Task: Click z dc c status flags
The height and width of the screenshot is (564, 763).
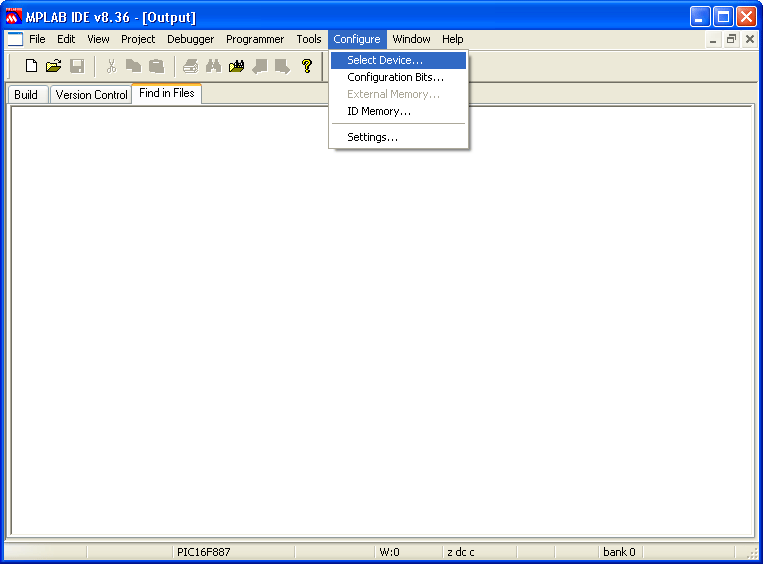Action: tap(460, 552)
